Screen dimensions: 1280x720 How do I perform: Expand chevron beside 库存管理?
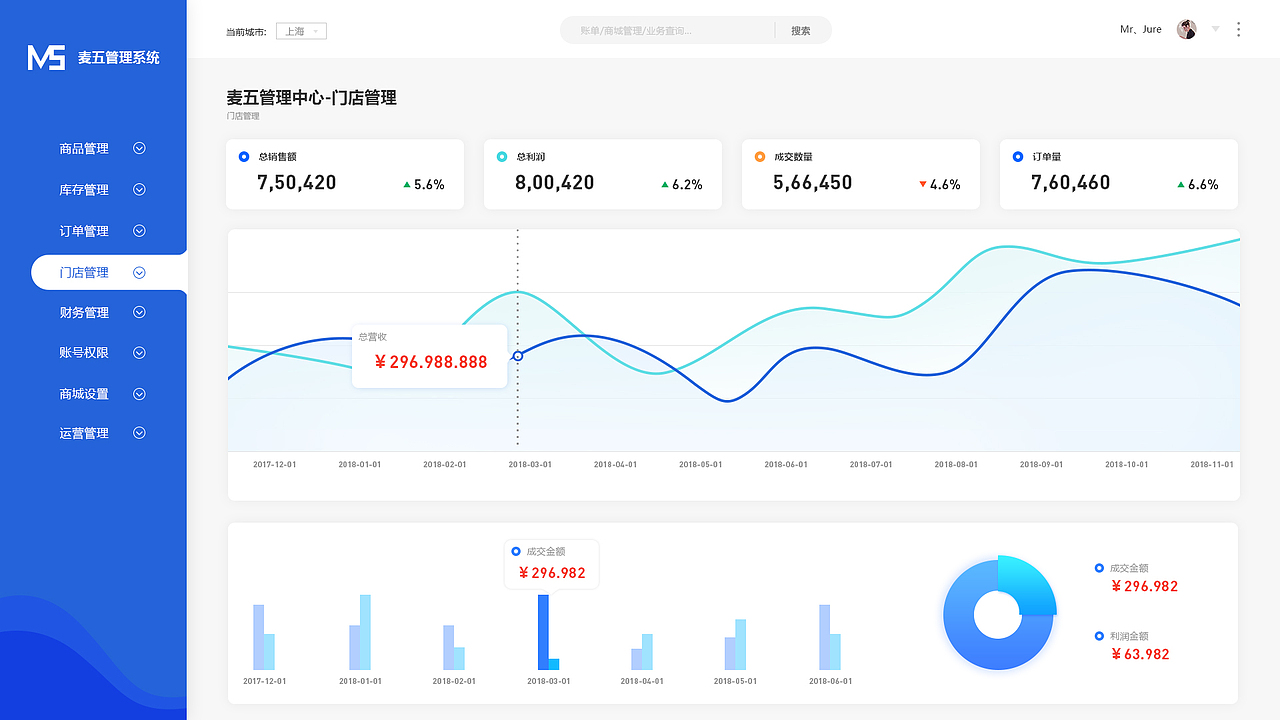pyautogui.click(x=140, y=189)
